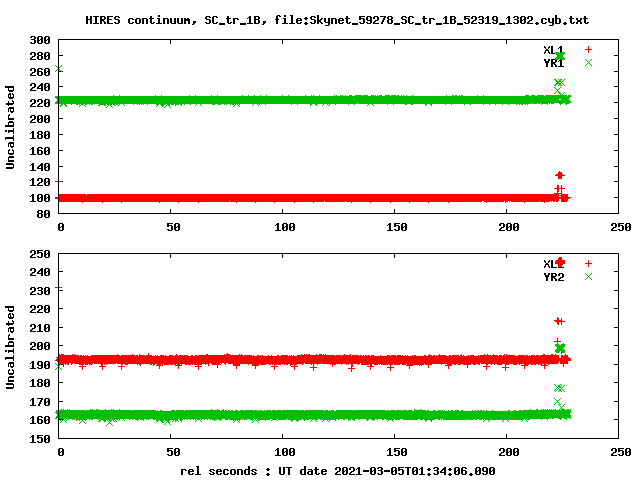
Task: Click the "rel seconds : UT date" axis caption
Action: pyautogui.click(x=338, y=471)
